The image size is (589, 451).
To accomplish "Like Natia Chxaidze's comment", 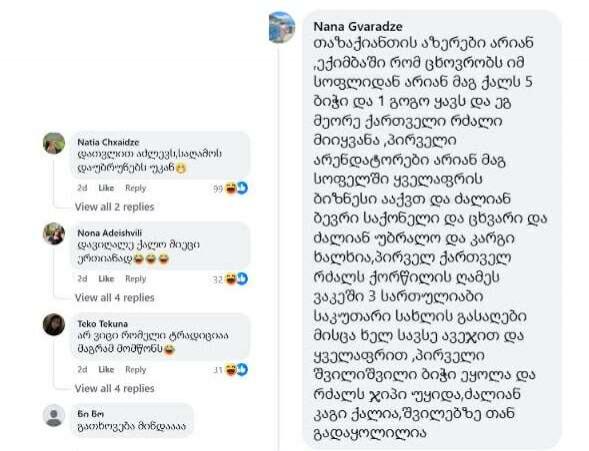I will [106, 188].
